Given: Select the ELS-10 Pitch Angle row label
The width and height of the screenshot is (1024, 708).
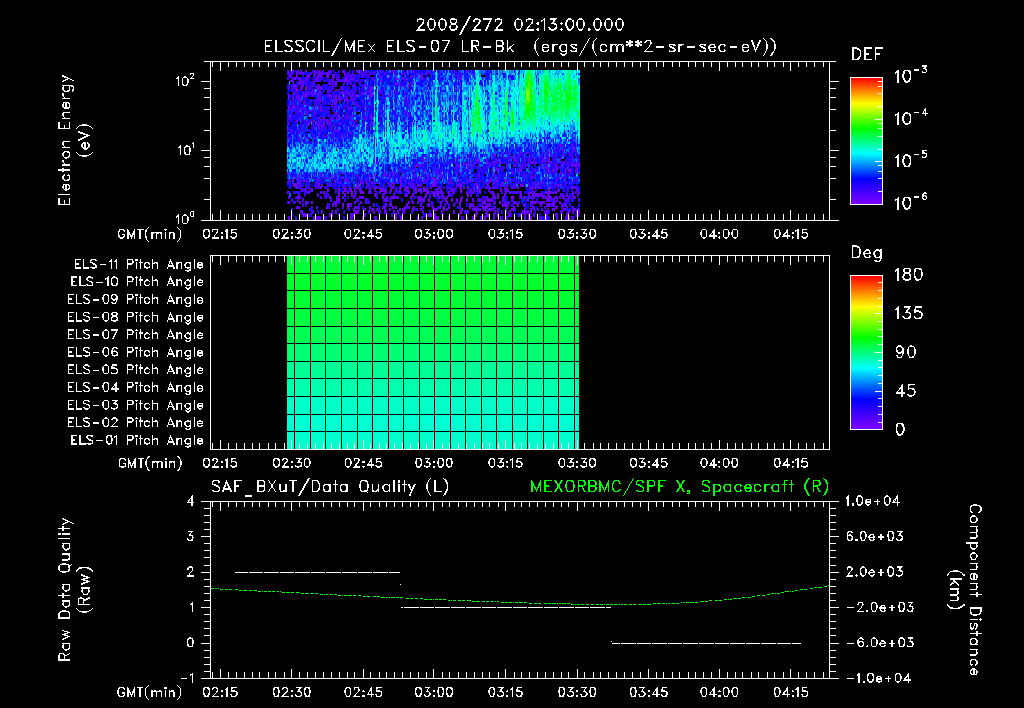Looking at the screenshot, I should (x=137, y=282).
